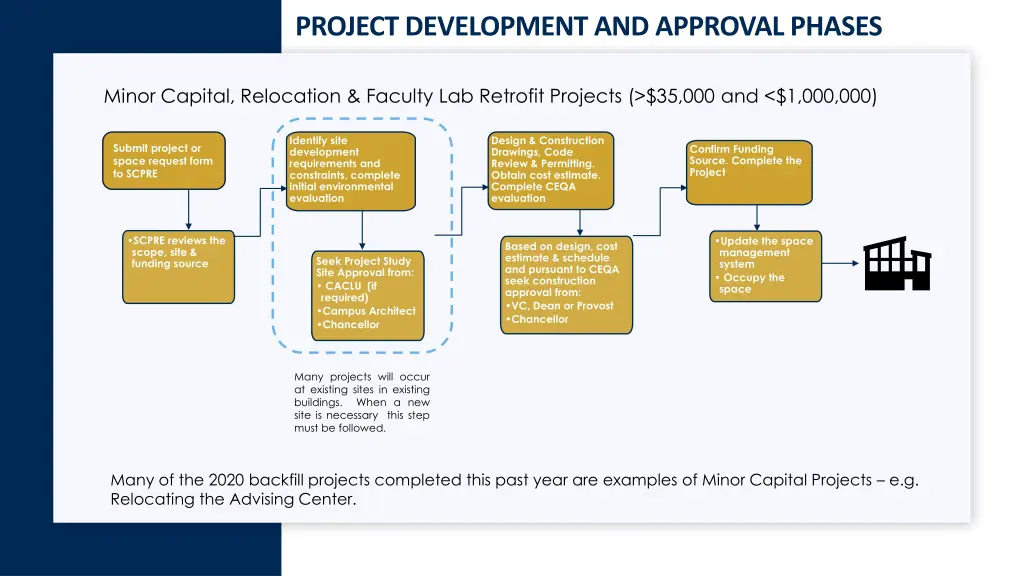Select the 'Submit project or space request form' box

[x=163, y=160]
